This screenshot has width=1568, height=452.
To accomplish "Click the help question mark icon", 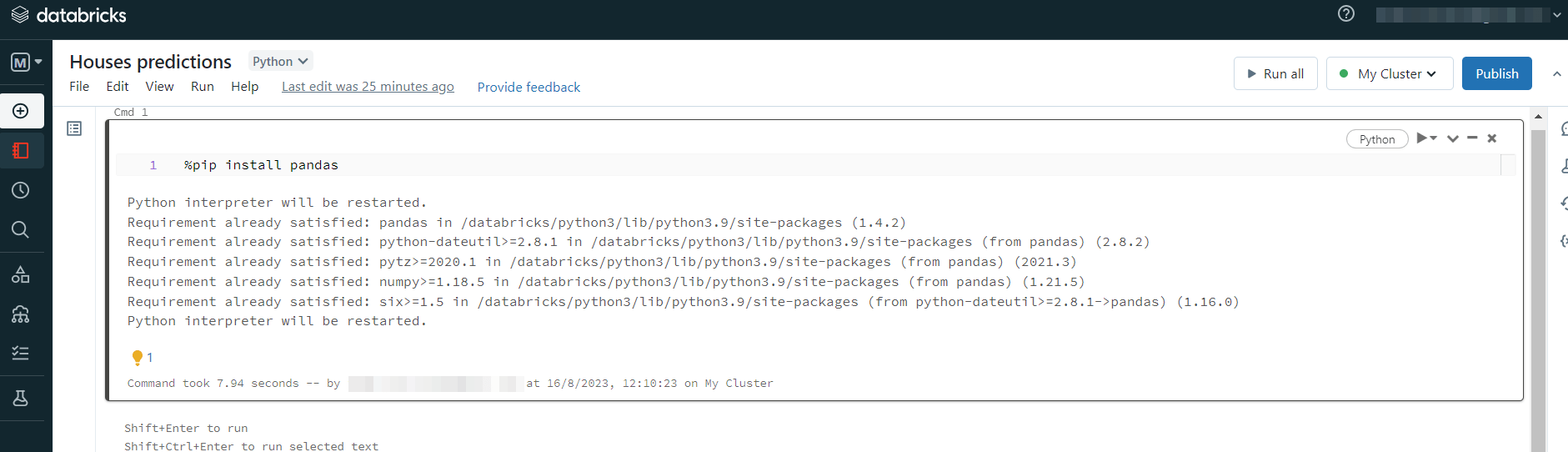I will (1345, 13).
